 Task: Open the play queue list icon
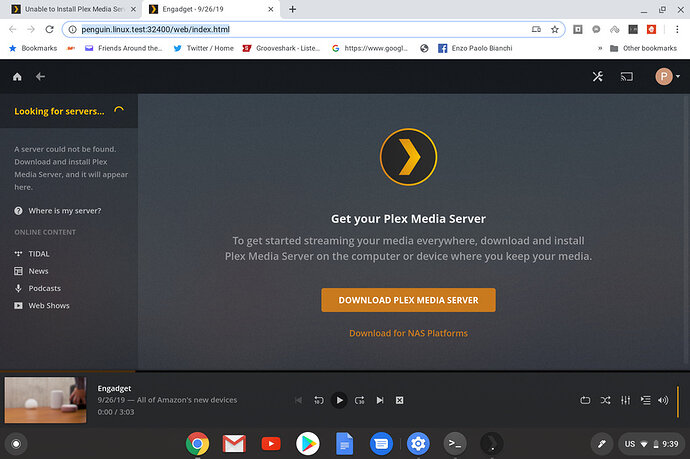[646, 400]
